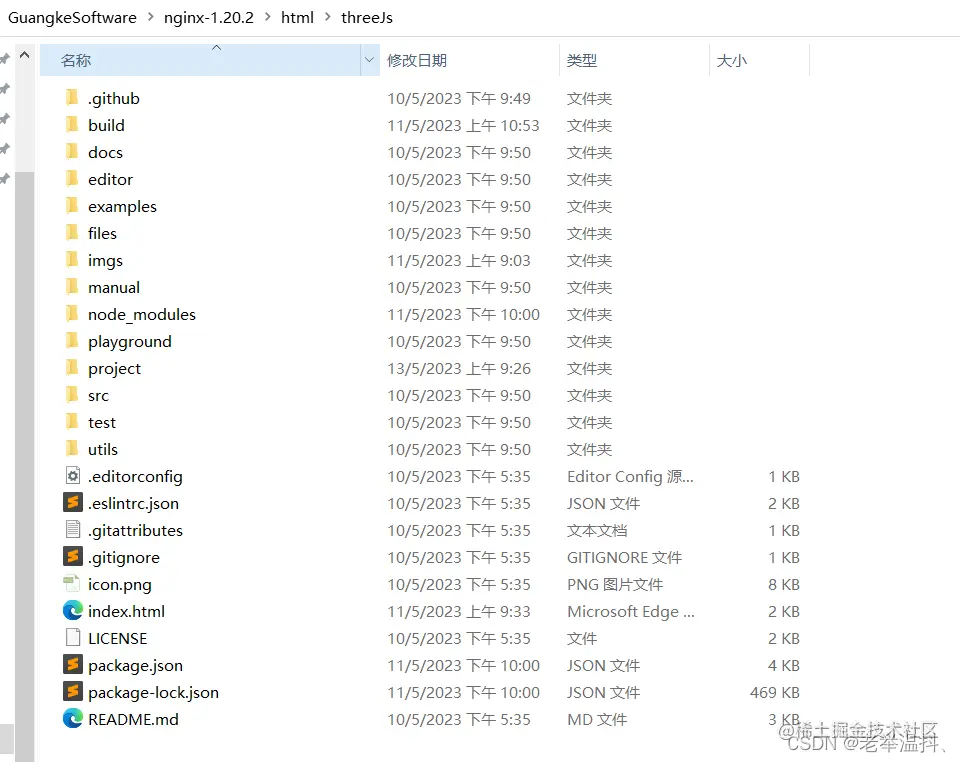Image resolution: width=960 pixels, height=762 pixels.
Task: Click the .editorconfig gear file icon
Action: click(x=73, y=476)
